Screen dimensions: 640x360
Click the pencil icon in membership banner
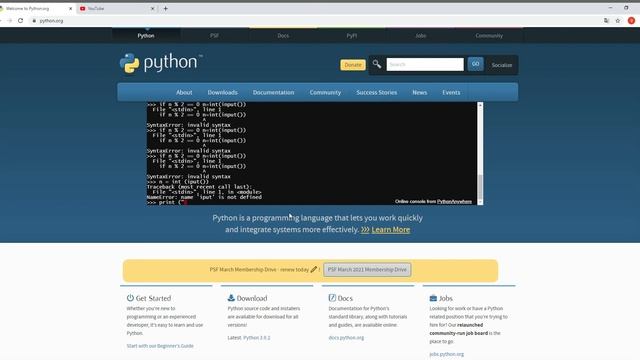coord(313,269)
